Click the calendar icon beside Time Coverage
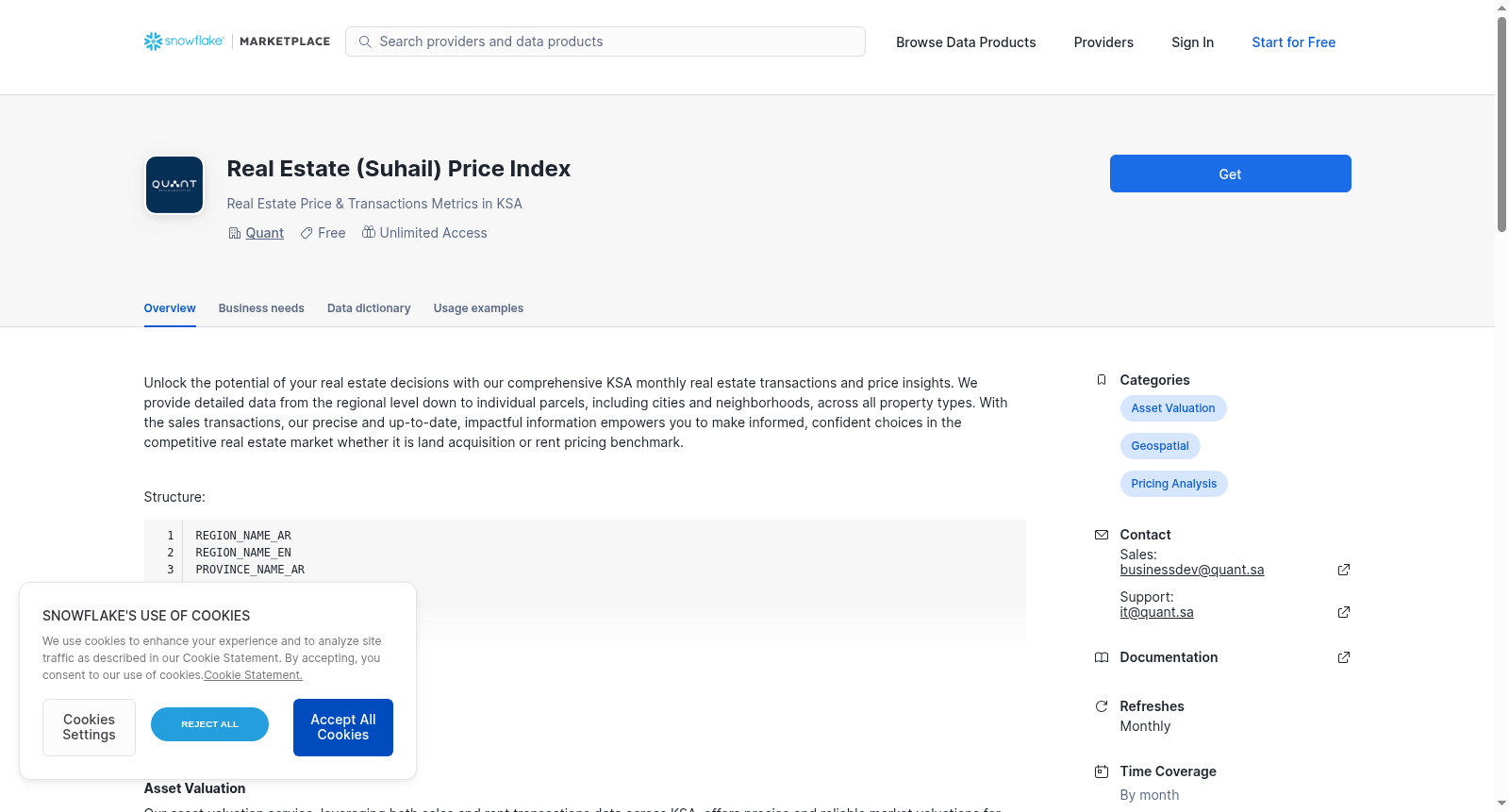The height and width of the screenshot is (812, 1509). point(1102,771)
